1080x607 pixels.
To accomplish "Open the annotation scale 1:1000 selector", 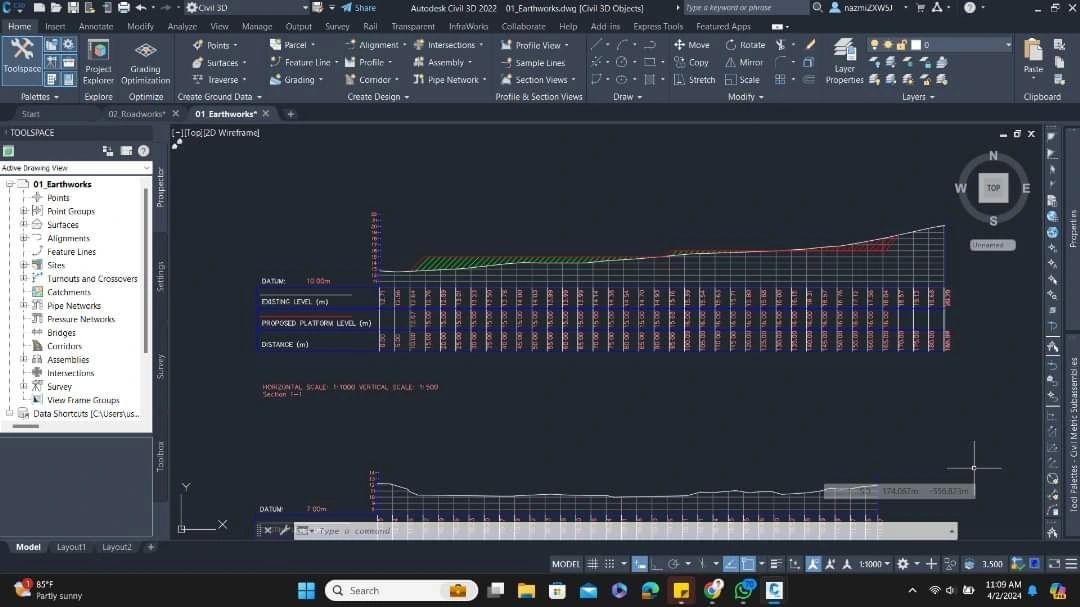I will pos(873,563).
